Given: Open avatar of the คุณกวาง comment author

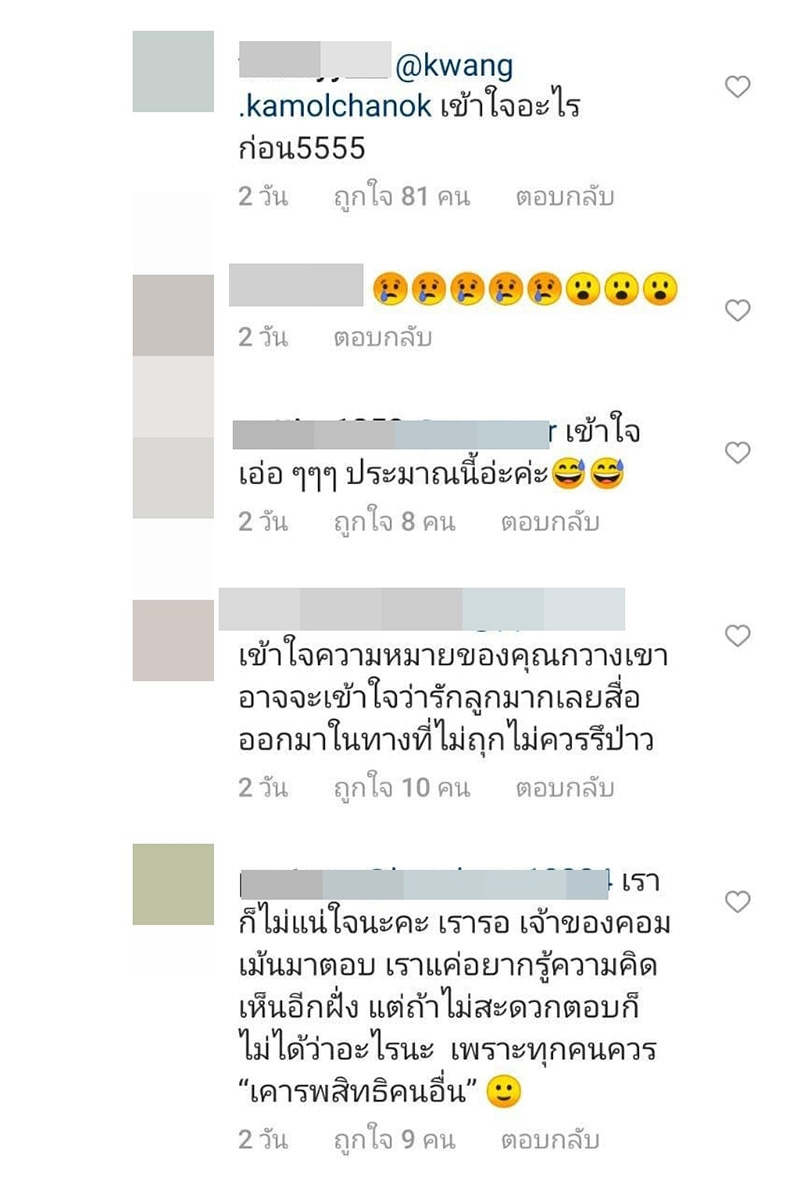Looking at the screenshot, I should coord(173,640).
